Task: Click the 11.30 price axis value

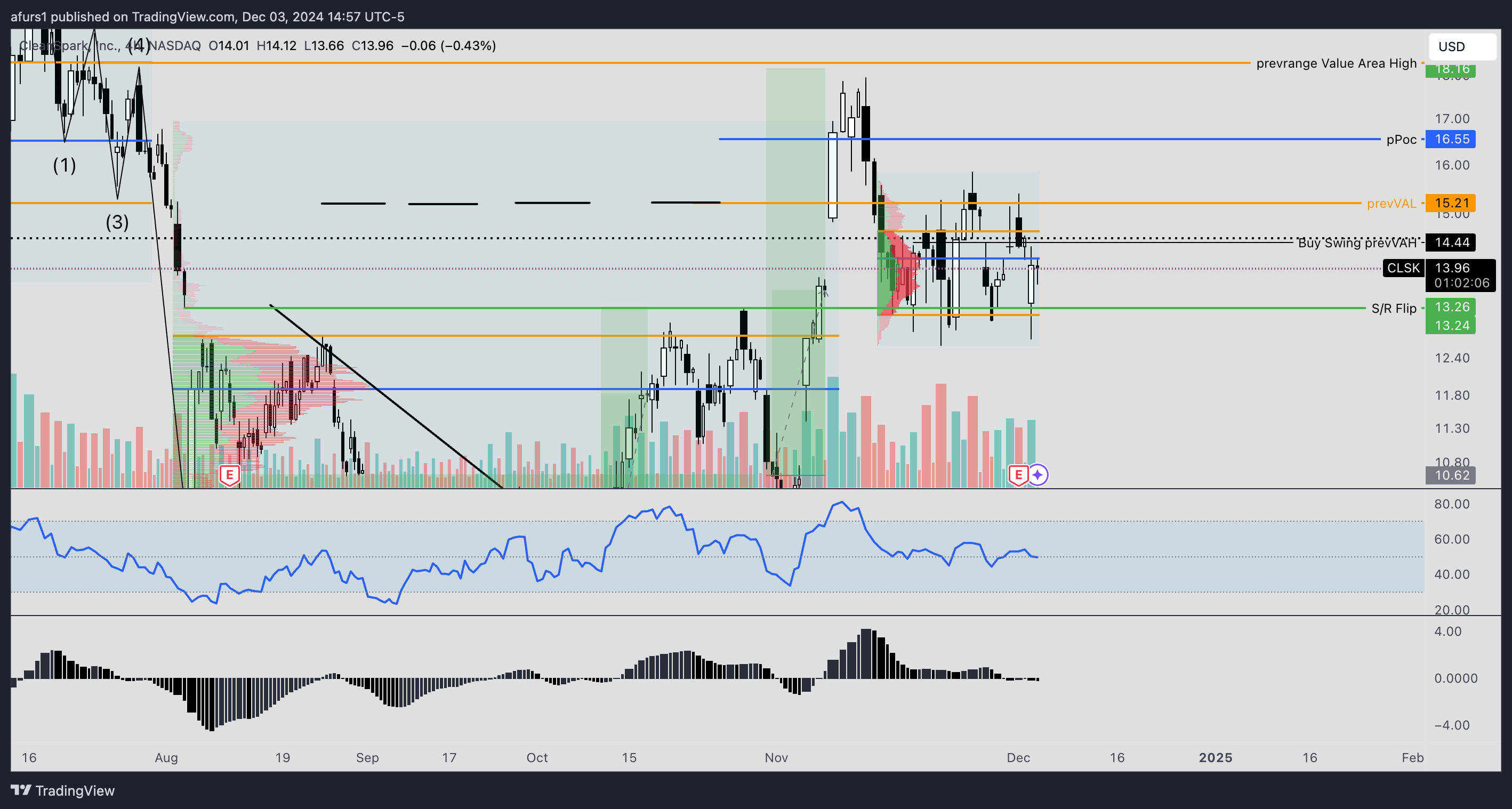Action: (x=1452, y=429)
